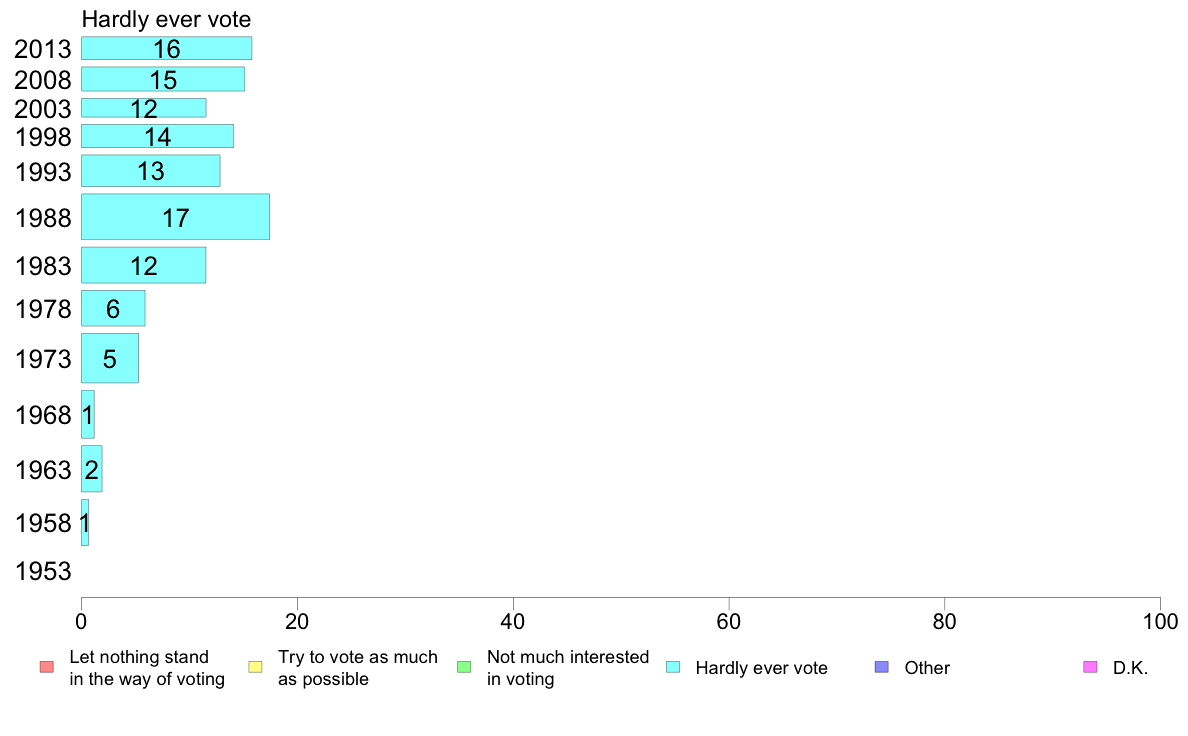Click the 'Other' legend label

click(927, 668)
